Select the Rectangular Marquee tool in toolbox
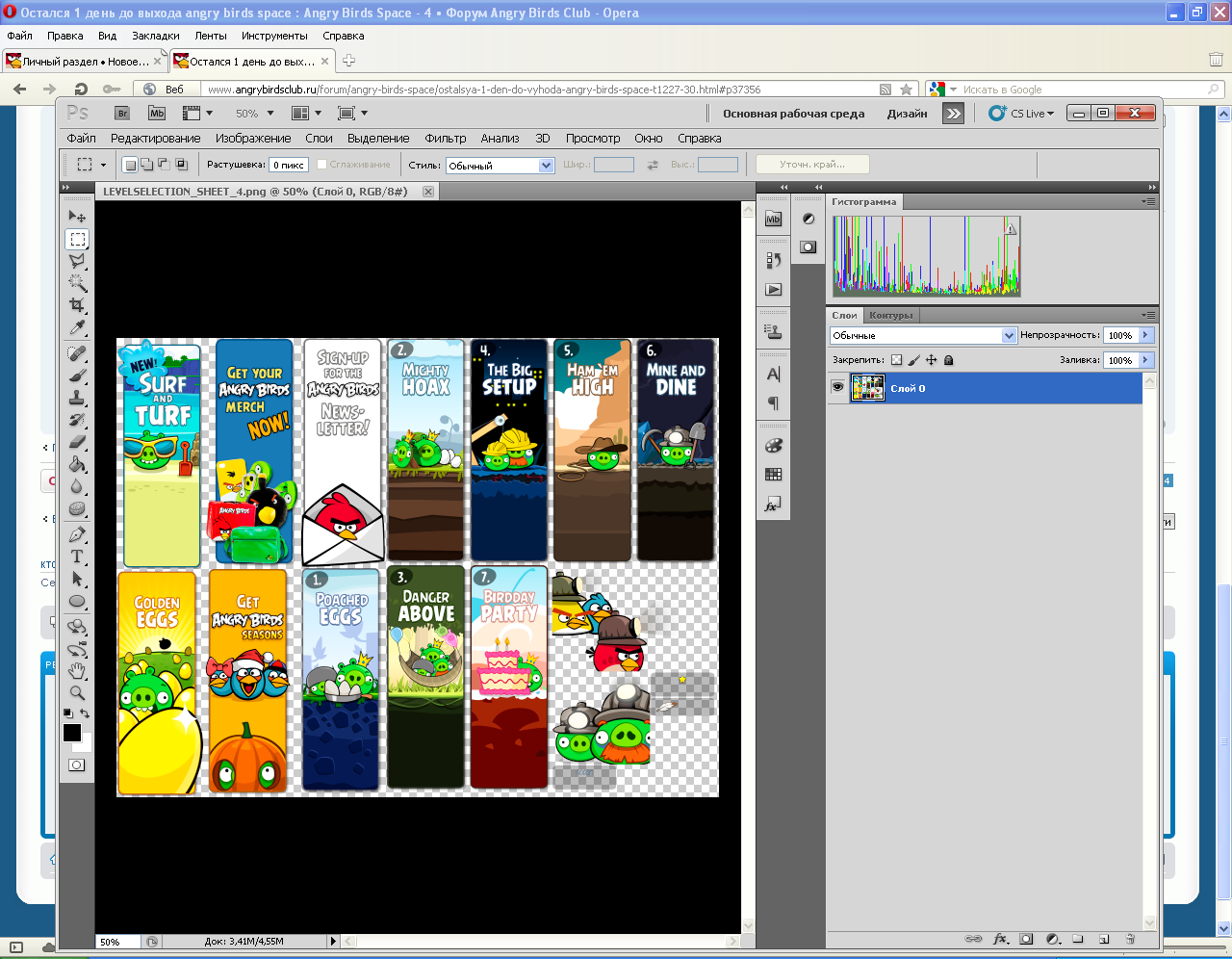 pyautogui.click(x=77, y=239)
